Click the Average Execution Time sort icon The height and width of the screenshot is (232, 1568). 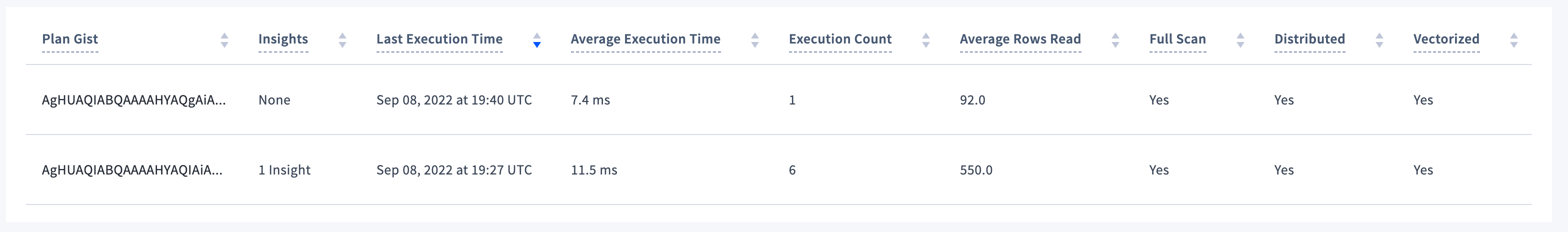pos(755,40)
